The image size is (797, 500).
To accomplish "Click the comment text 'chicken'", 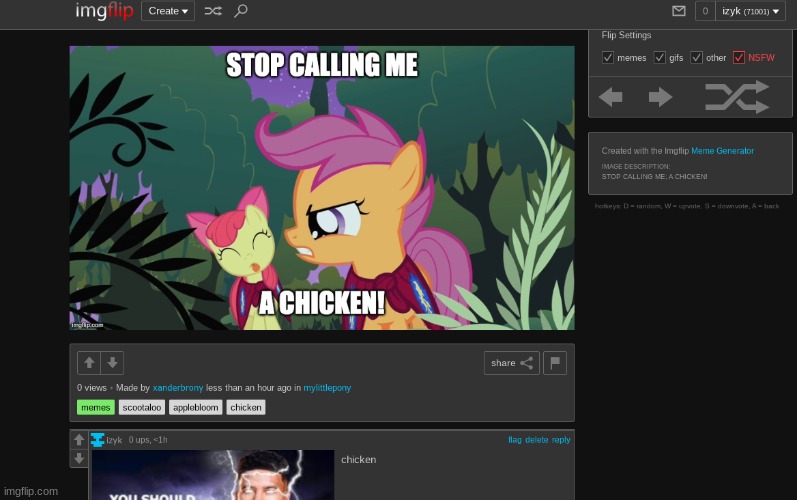I will coord(359,459).
